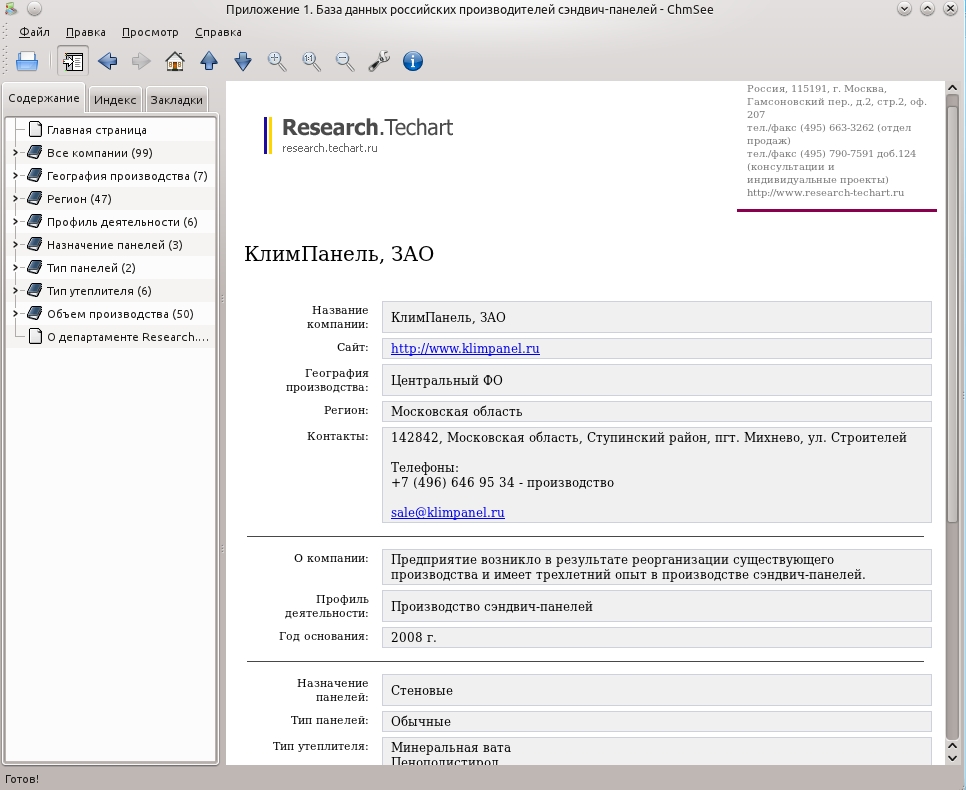The image size is (966, 790).
Task: Click the Zoom in magnifier icon
Action: pos(277,61)
